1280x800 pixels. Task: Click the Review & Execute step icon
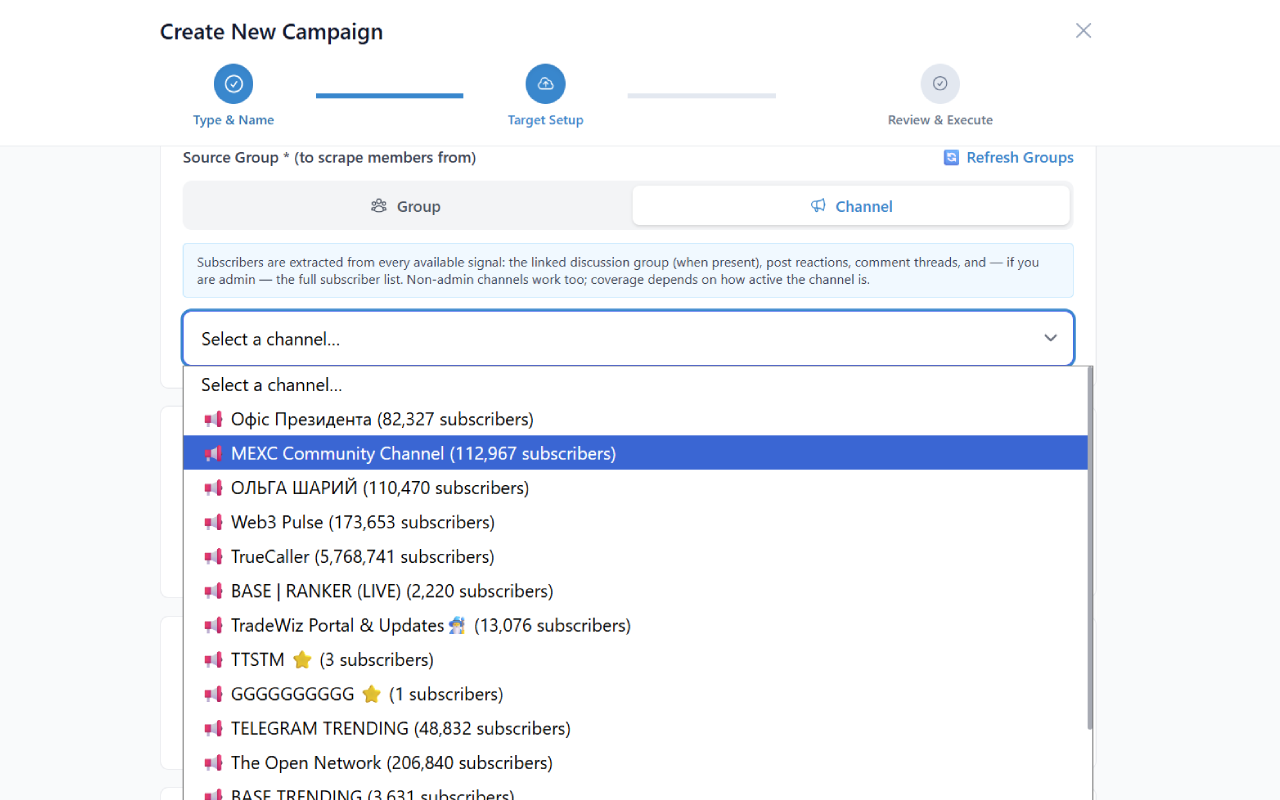click(x=940, y=84)
